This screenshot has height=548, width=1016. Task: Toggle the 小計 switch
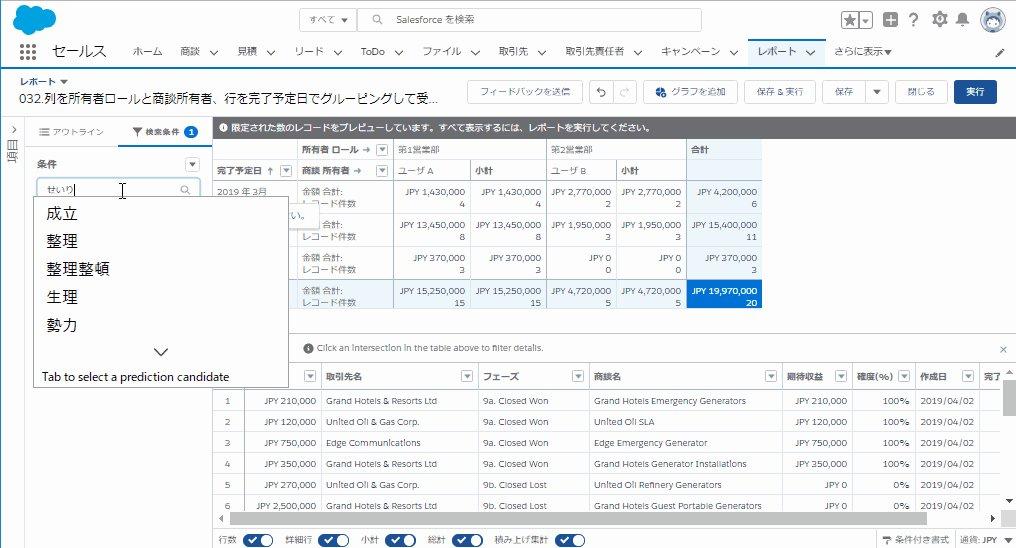(x=400, y=540)
